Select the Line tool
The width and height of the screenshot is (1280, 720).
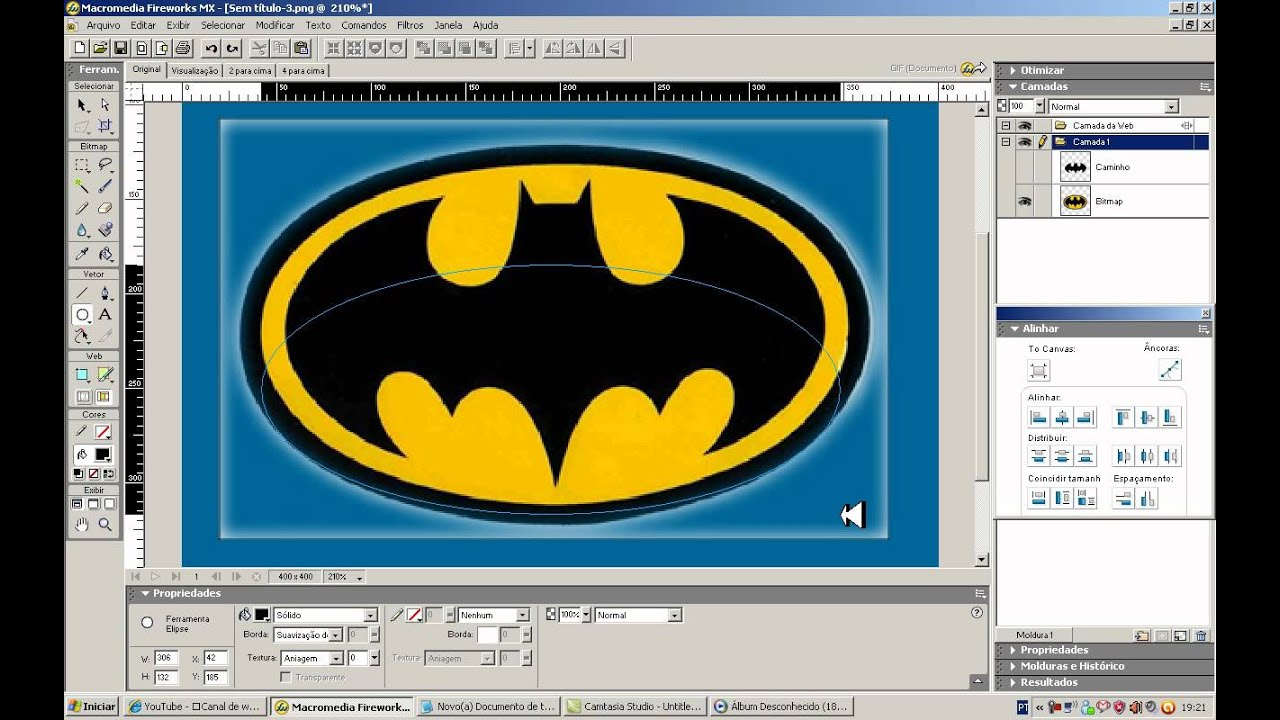pyautogui.click(x=82, y=293)
